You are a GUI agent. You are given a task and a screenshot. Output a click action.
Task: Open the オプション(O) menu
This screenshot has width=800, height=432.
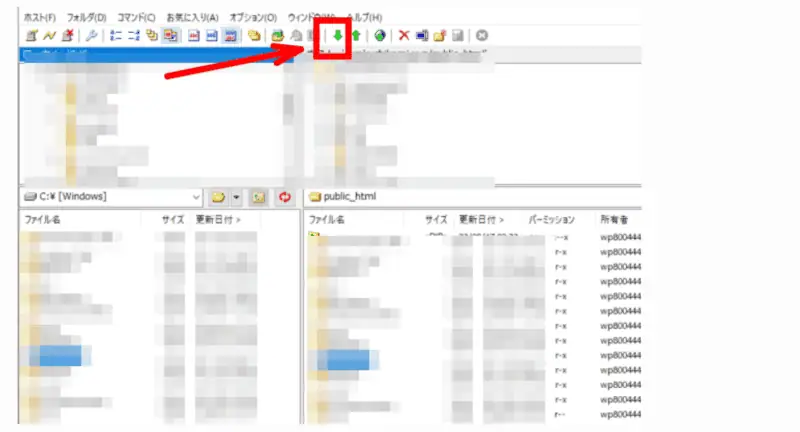(x=253, y=17)
